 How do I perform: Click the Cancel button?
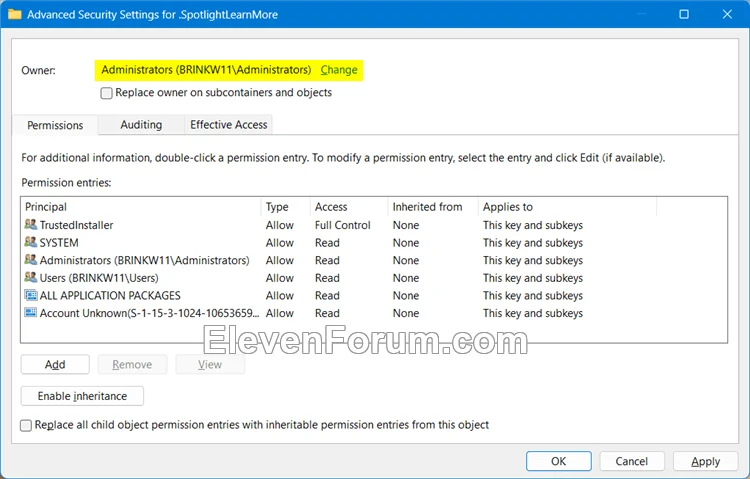(x=632, y=461)
